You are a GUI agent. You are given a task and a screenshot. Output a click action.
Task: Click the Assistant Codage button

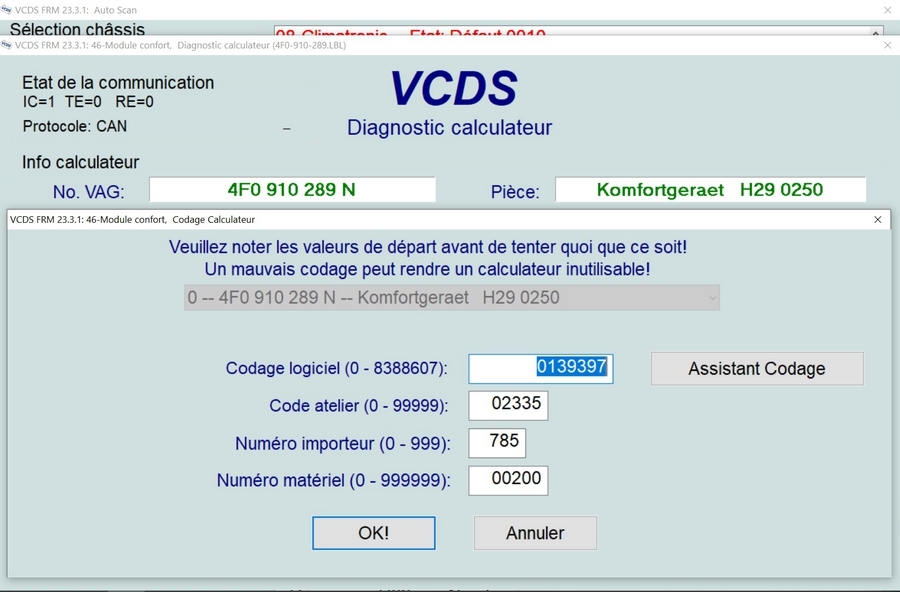[x=757, y=369]
